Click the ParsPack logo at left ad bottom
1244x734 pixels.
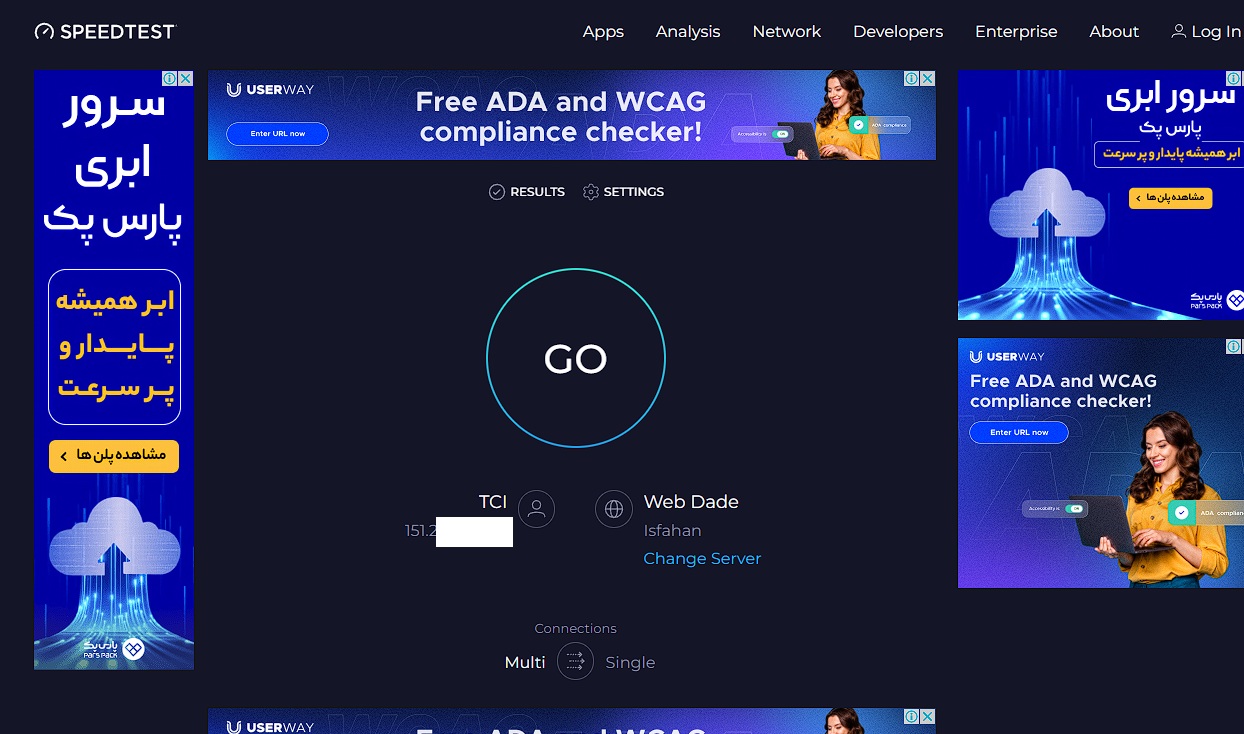pos(114,649)
